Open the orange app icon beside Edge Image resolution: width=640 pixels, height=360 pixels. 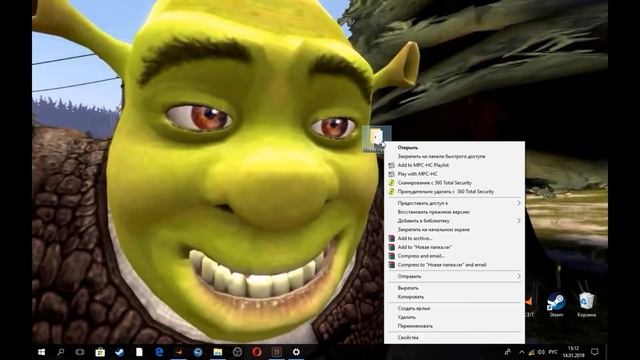coord(179,352)
